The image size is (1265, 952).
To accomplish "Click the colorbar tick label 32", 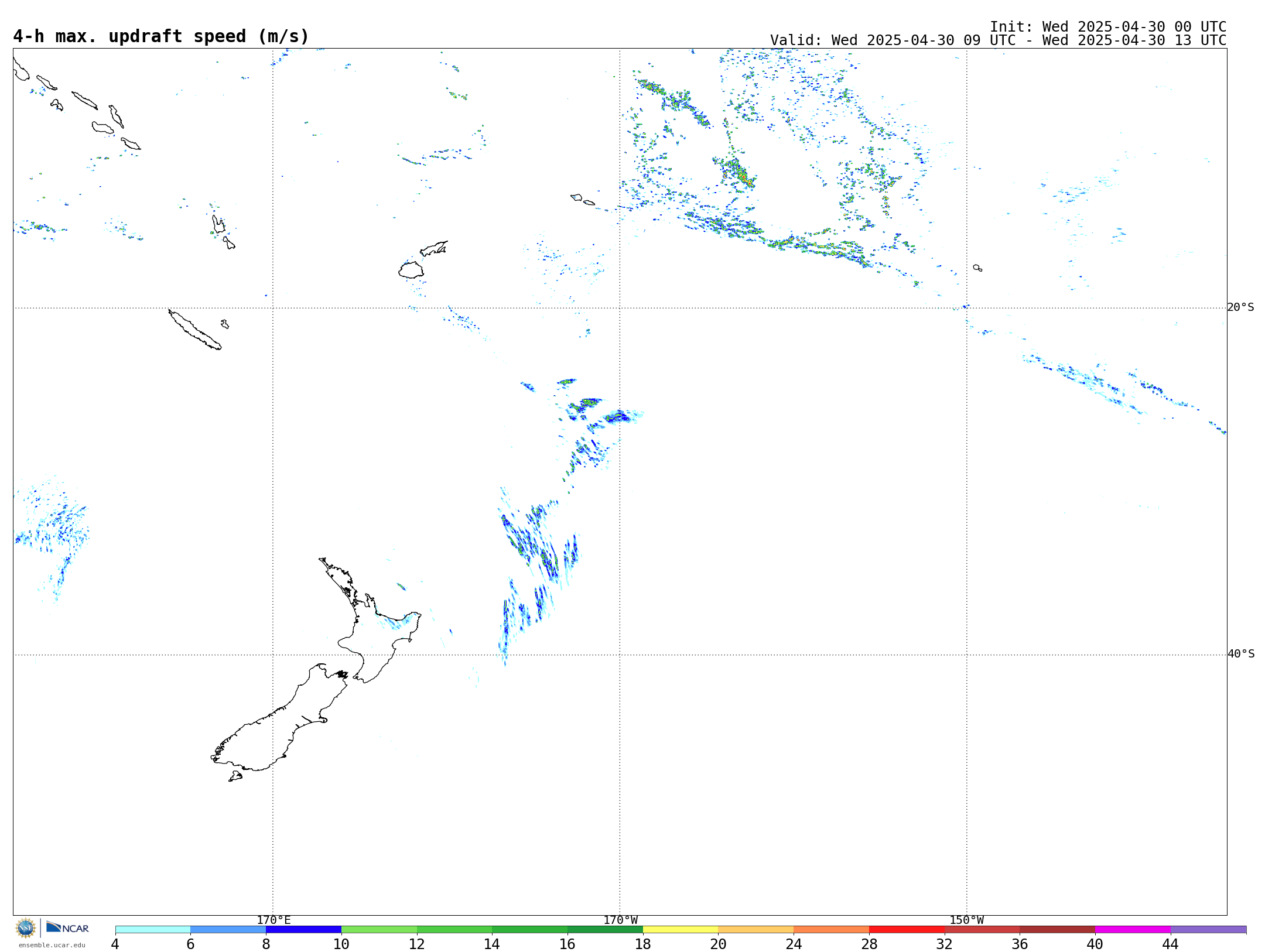I will tap(945, 944).
